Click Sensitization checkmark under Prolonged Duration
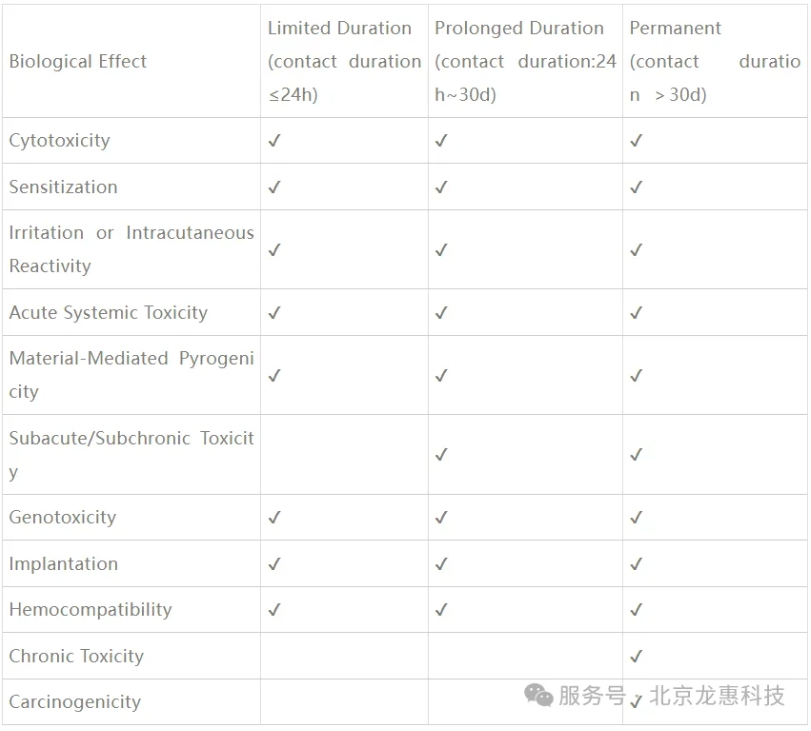Viewport: 811px width, 731px height. pos(441,187)
